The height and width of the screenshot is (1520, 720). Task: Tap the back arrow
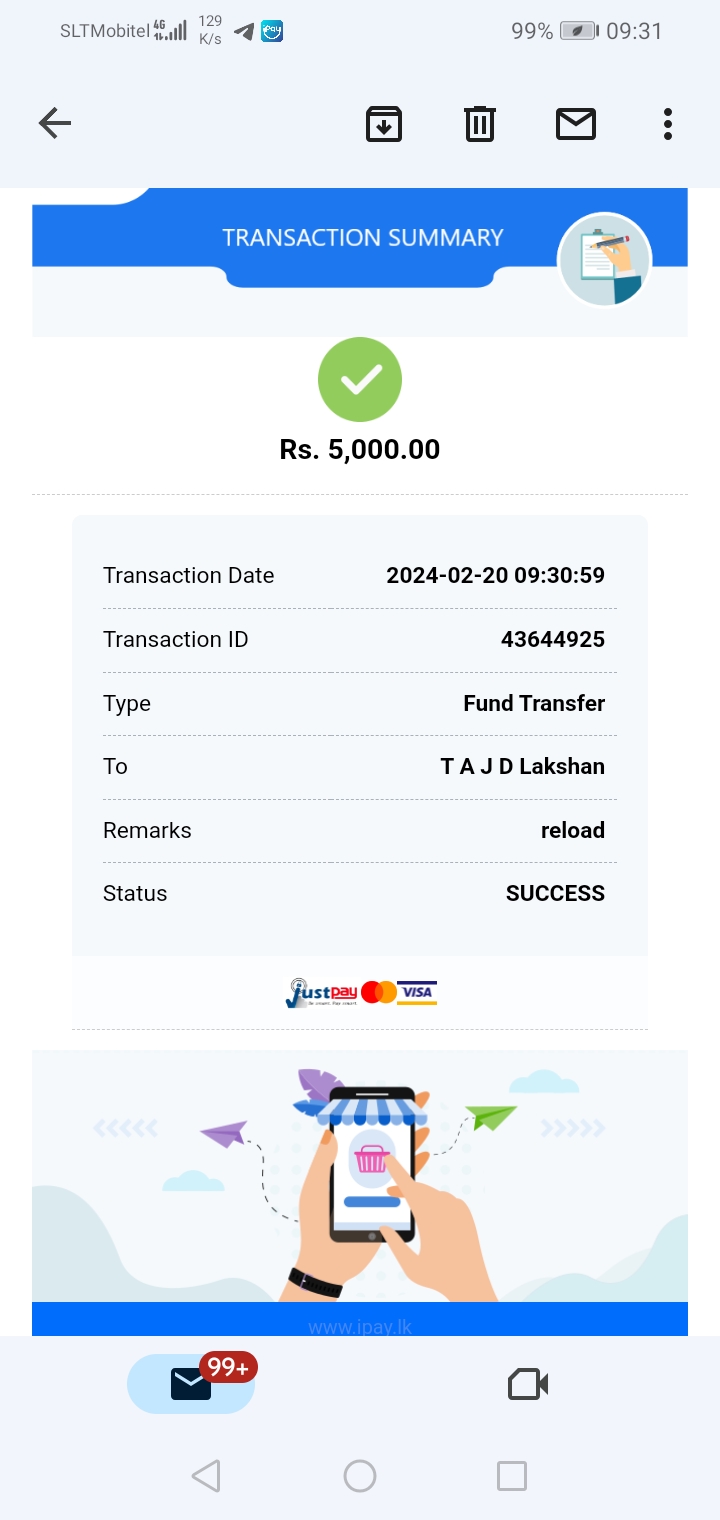55,124
